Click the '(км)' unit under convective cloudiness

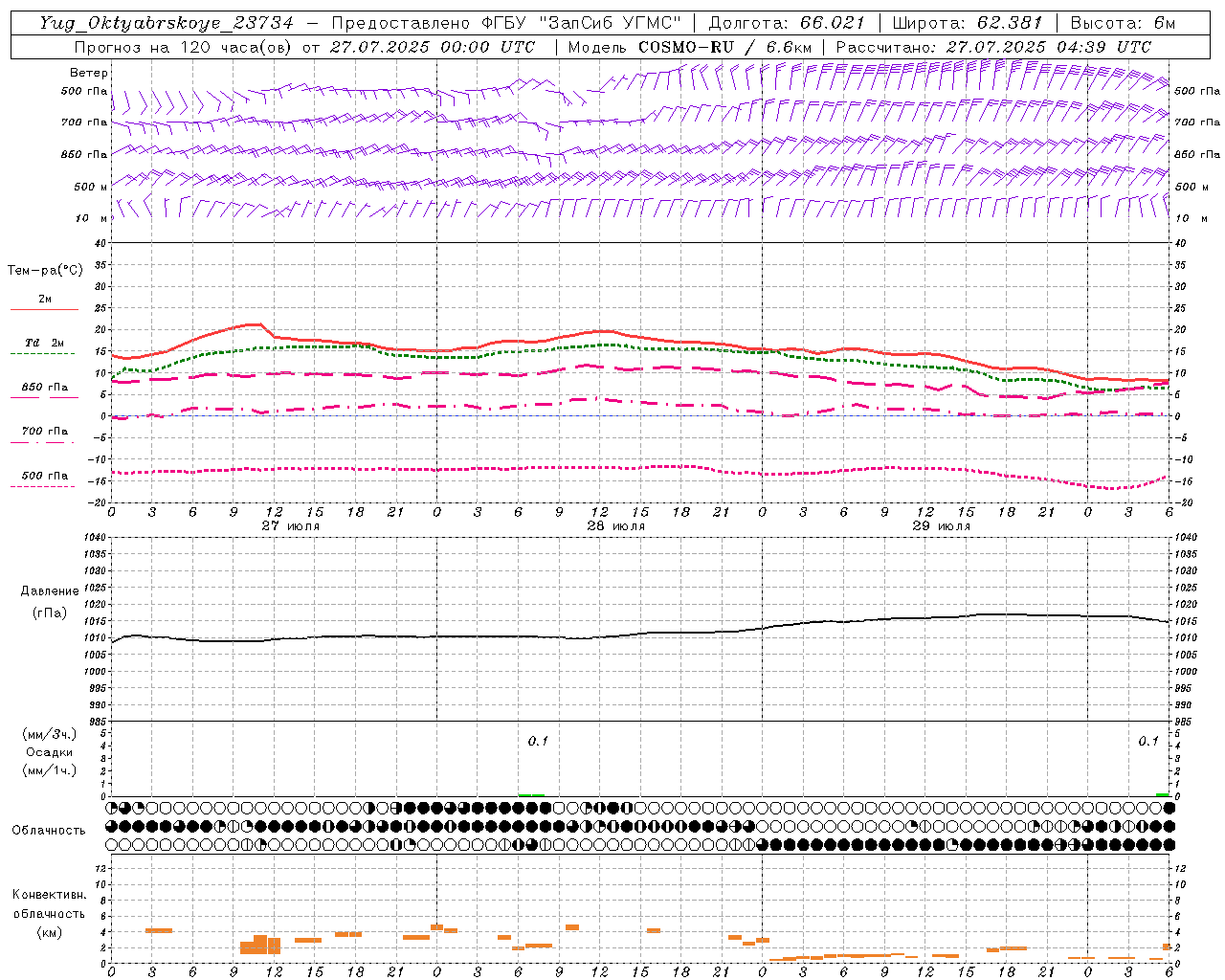[x=49, y=932]
